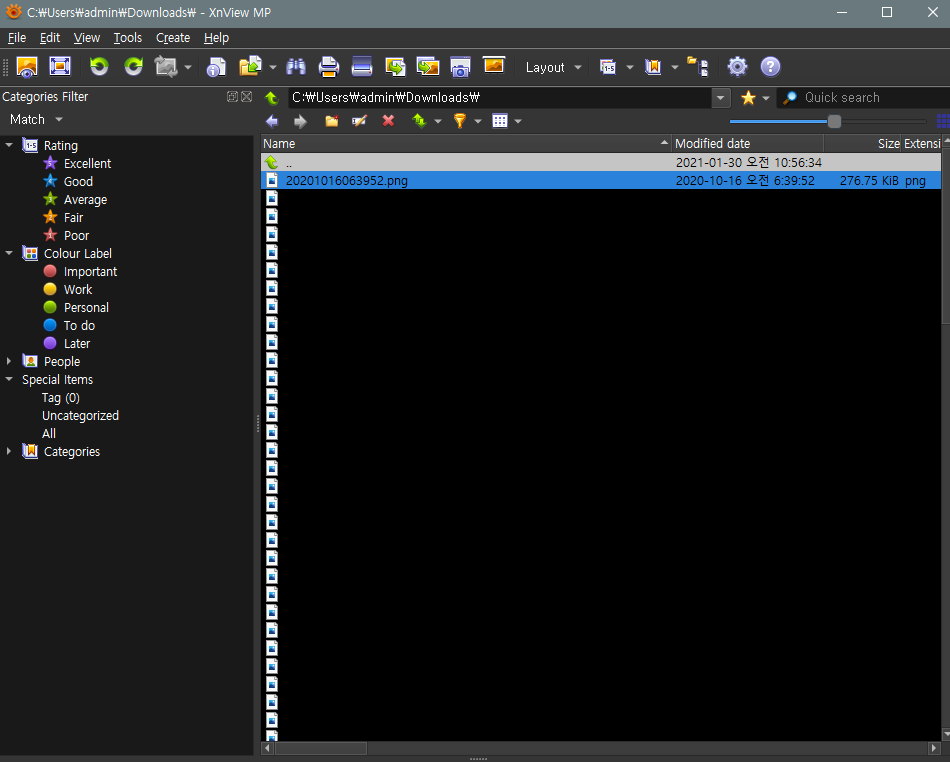Click the Help question mark icon

[x=770, y=67]
